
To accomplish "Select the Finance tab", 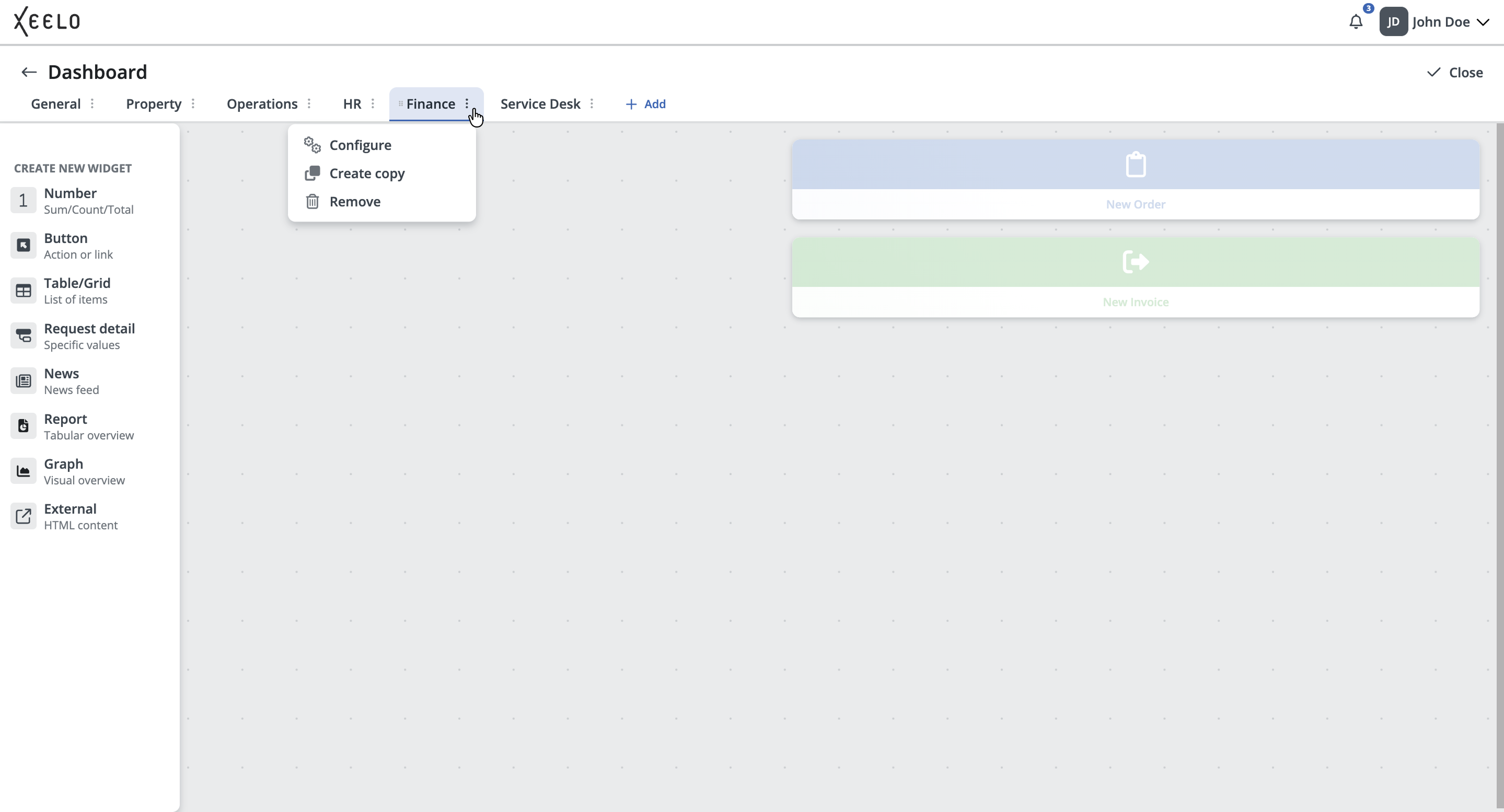I will (x=431, y=104).
